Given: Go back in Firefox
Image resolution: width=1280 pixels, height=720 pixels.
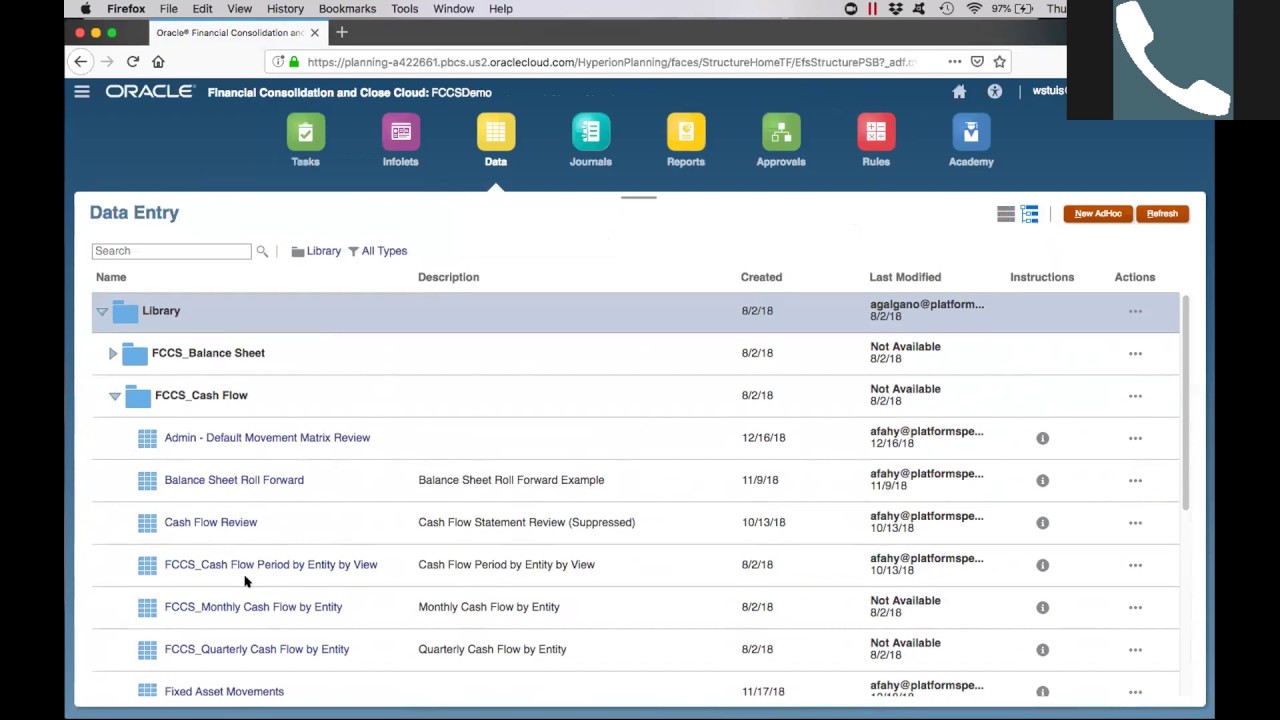Looking at the screenshot, I should pyautogui.click(x=81, y=62).
